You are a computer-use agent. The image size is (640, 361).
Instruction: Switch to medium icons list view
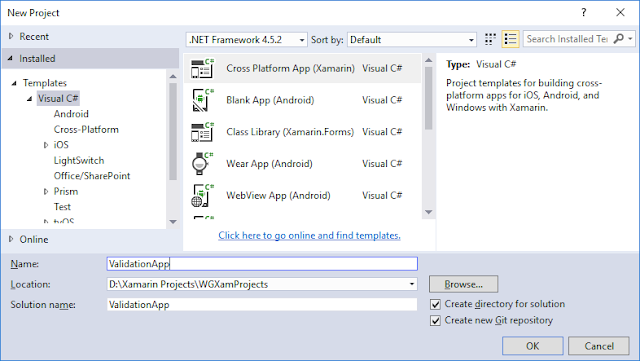point(510,39)
